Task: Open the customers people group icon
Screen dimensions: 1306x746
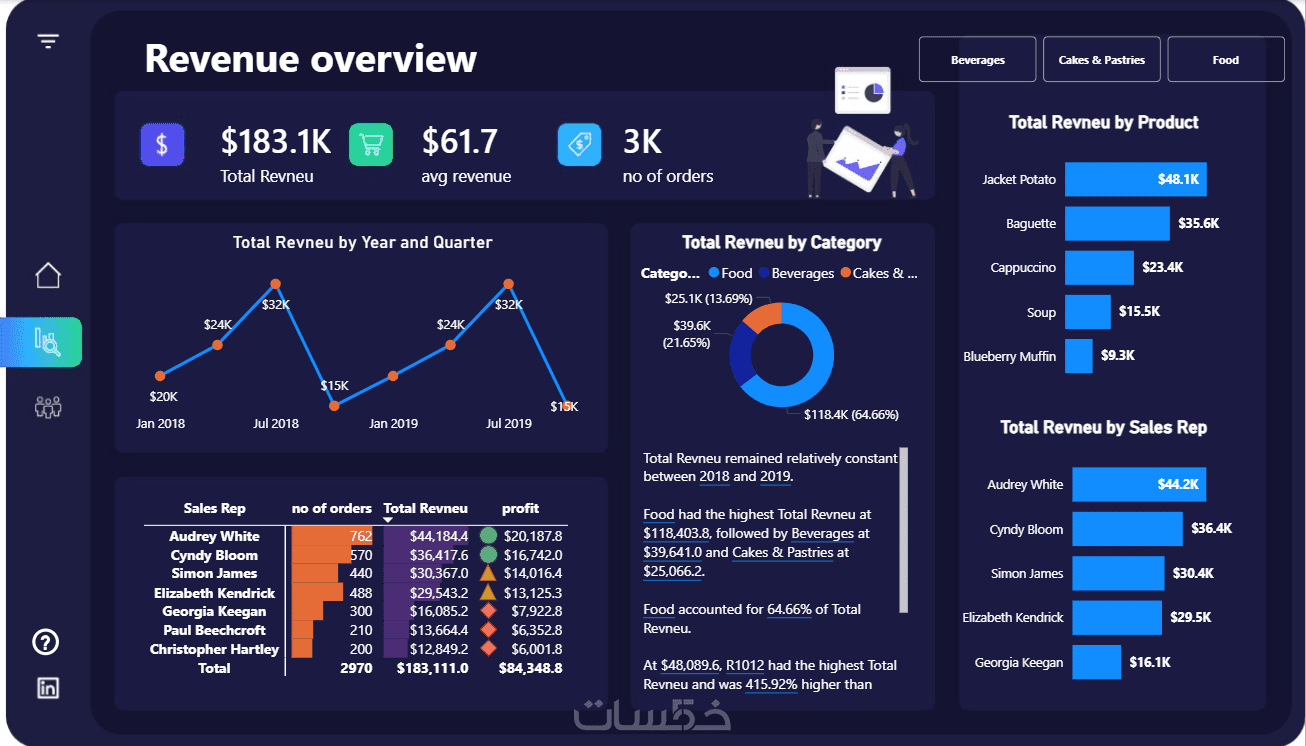Action: pyautogui.click(x=48, y=407)
